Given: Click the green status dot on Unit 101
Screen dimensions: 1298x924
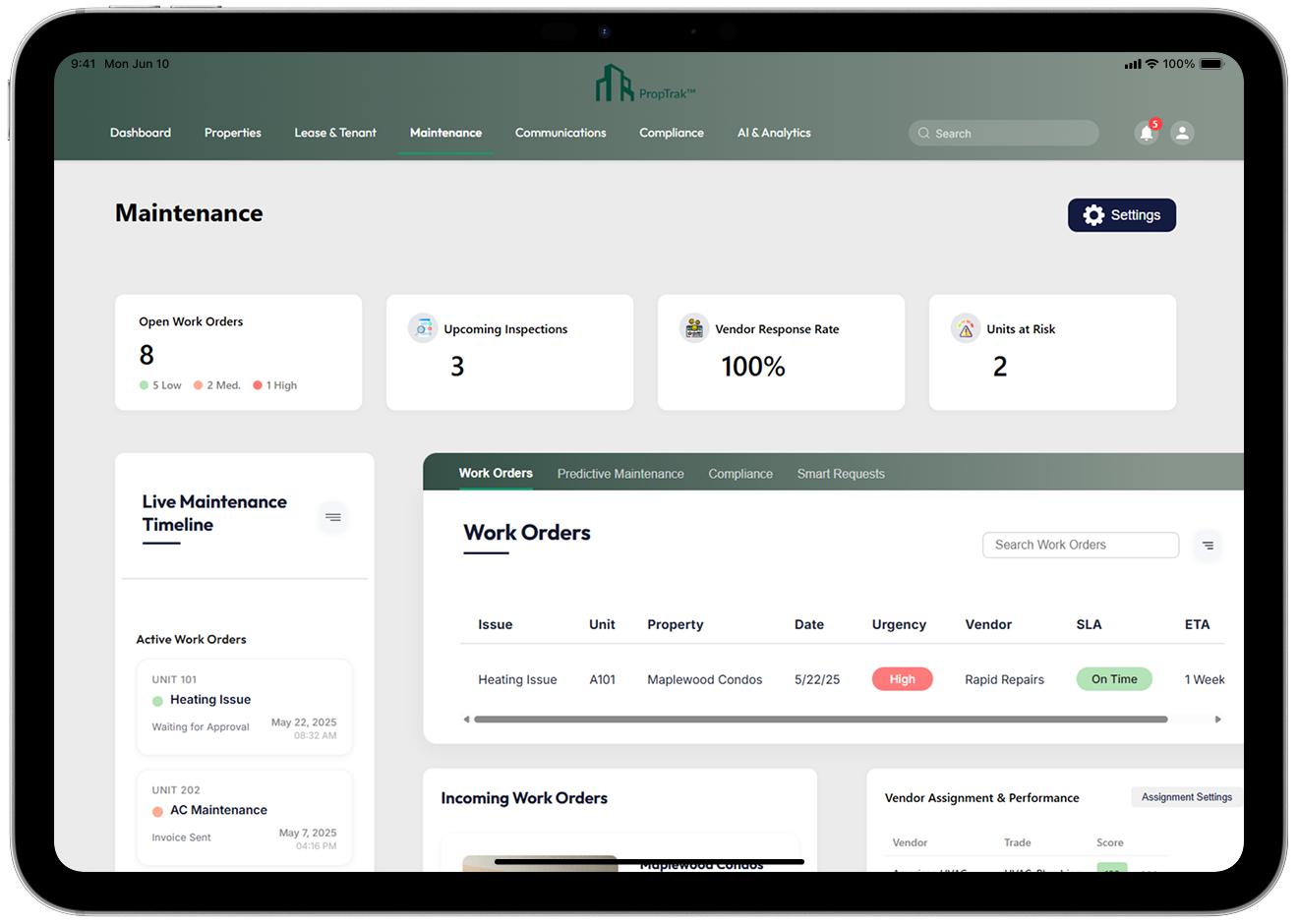Looking at the screenshot, I should tap(155, 700).
